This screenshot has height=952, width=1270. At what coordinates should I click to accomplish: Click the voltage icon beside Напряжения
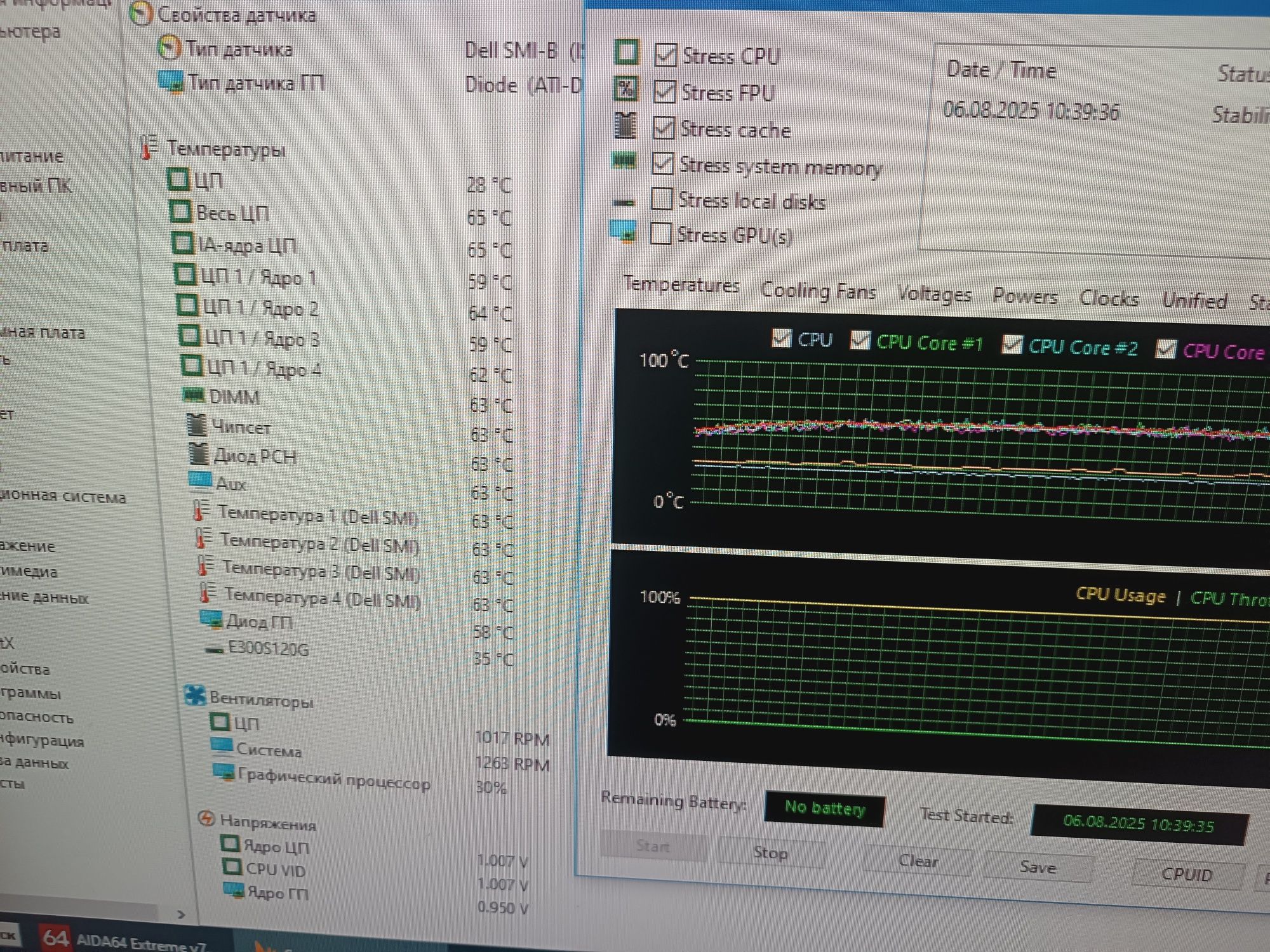click(206, 818)
